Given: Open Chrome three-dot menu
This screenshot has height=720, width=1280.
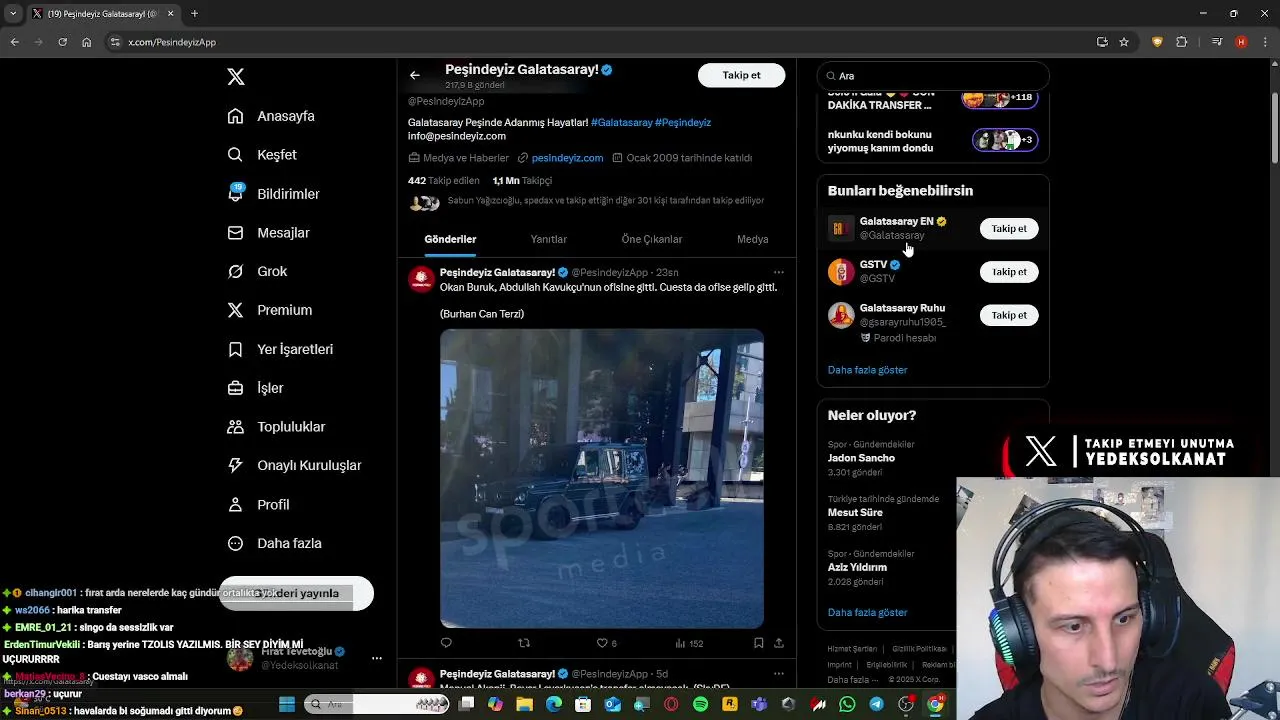Looking at the screenshot, I should click(1264, 42).
